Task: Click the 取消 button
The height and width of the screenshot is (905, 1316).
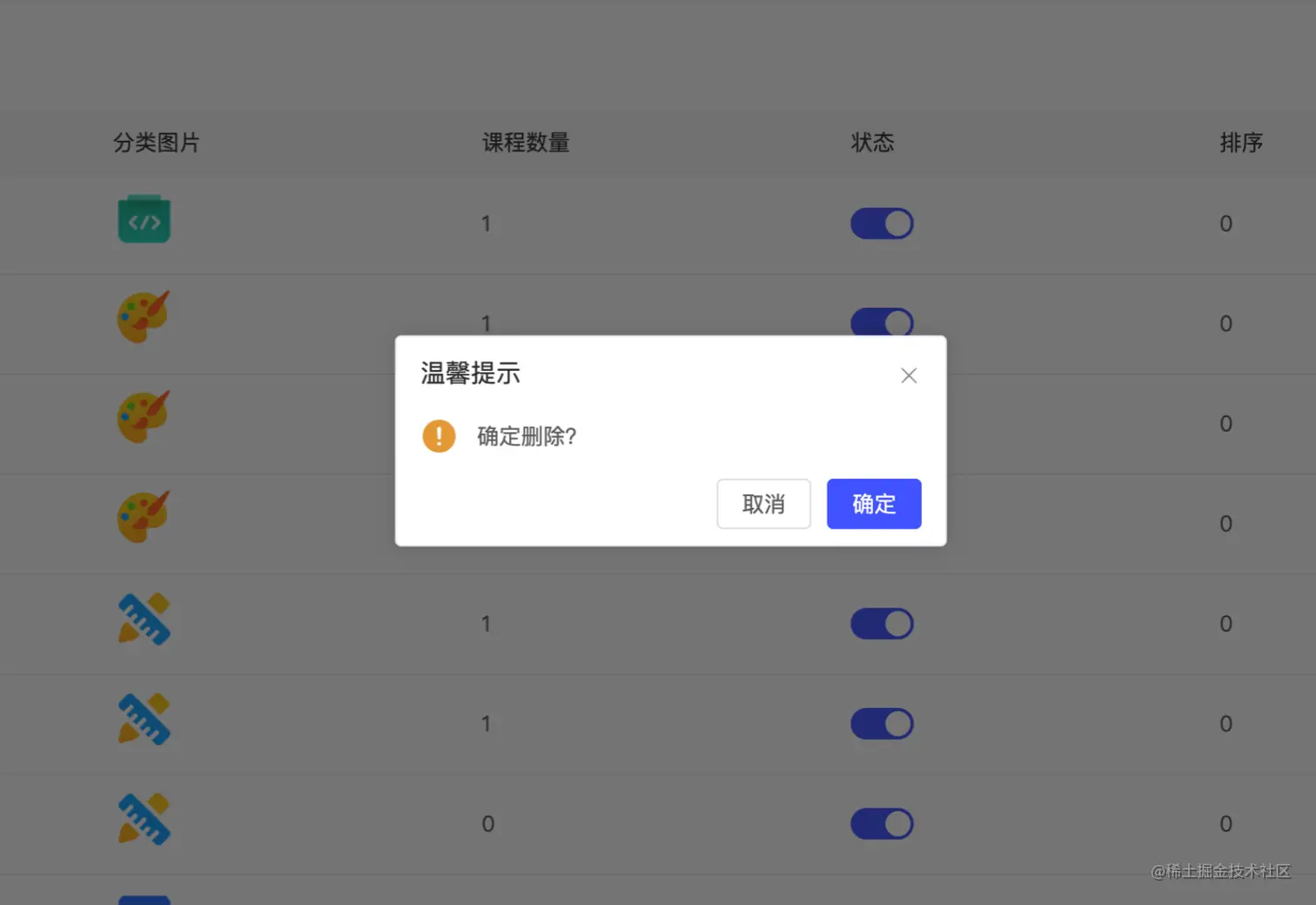Action: [763, 504]
